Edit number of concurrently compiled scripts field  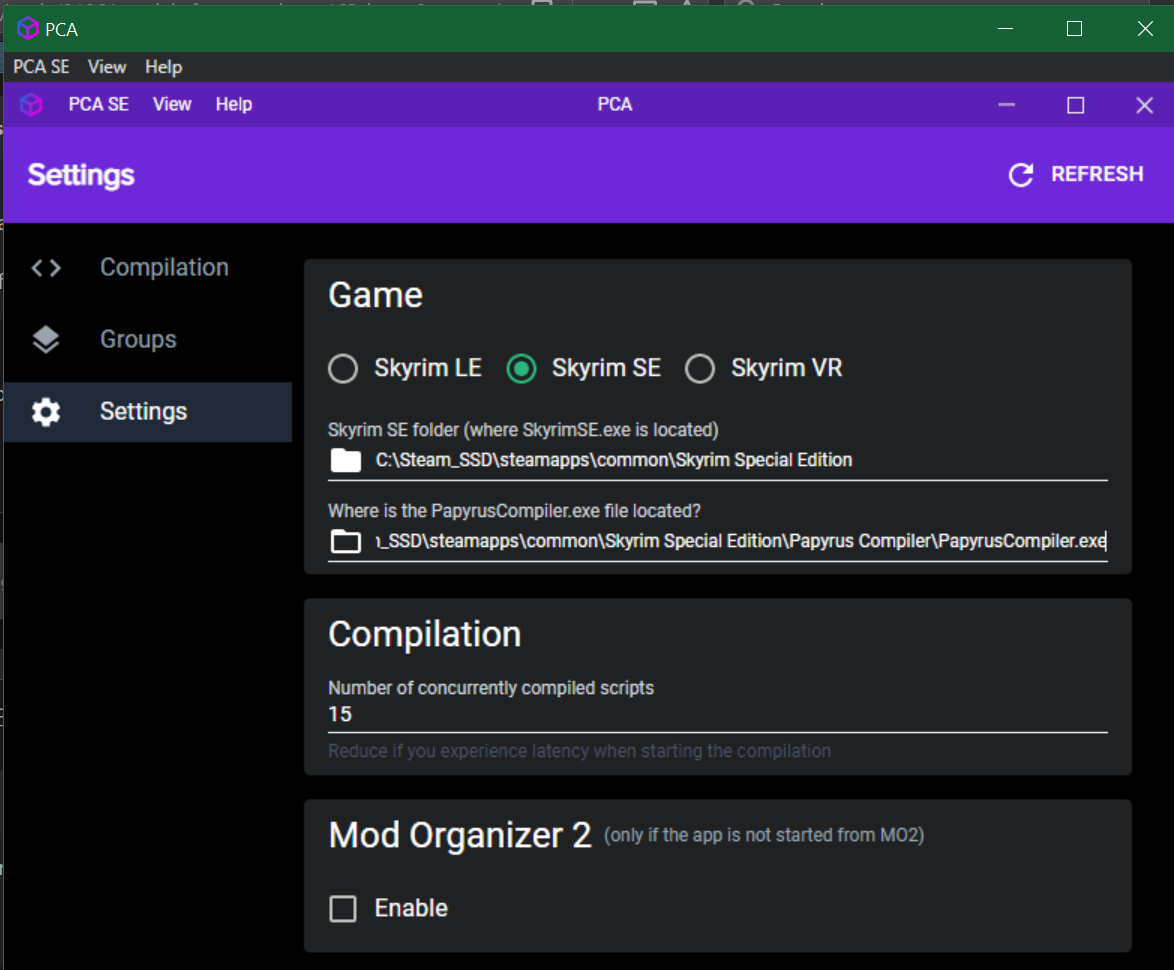(x=717, y=715)
